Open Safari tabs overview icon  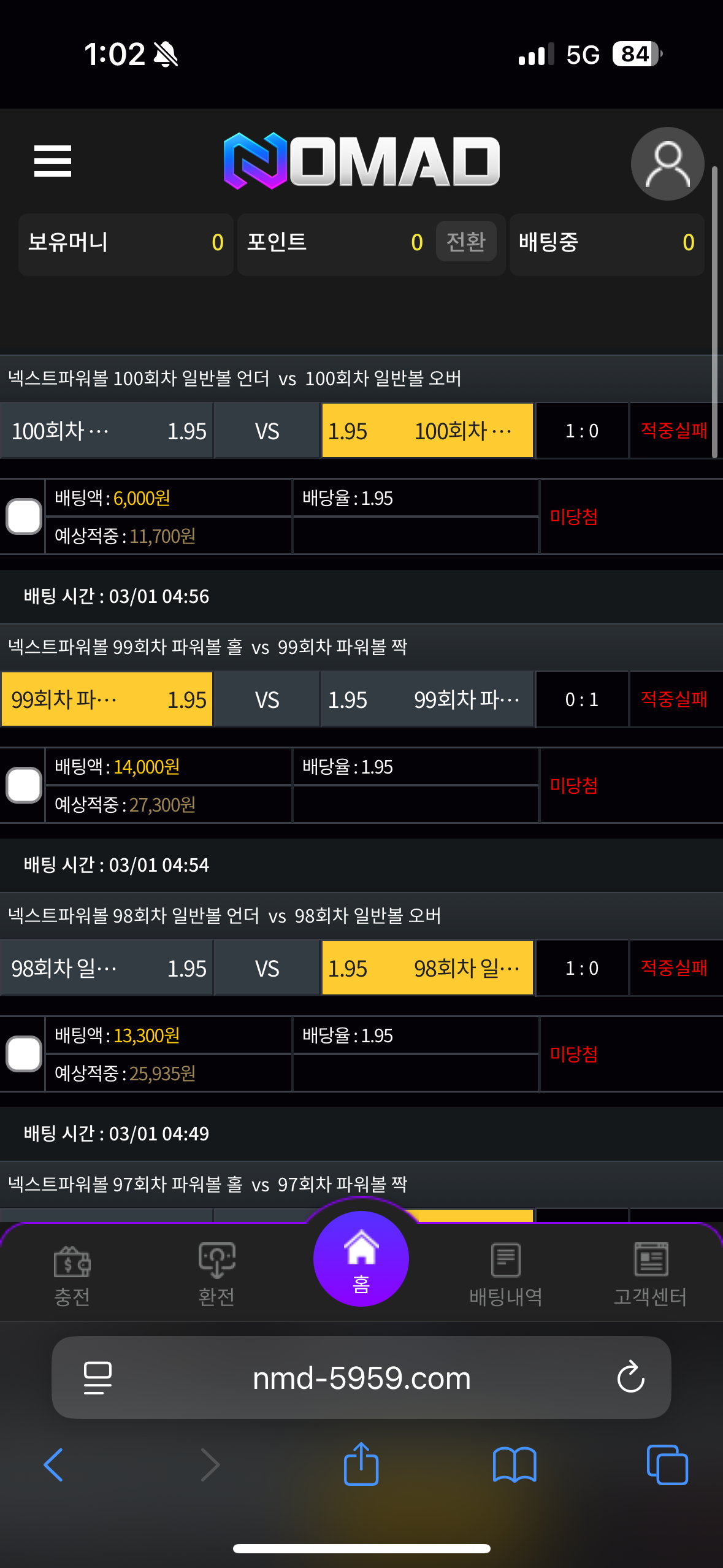[667, 1465]
